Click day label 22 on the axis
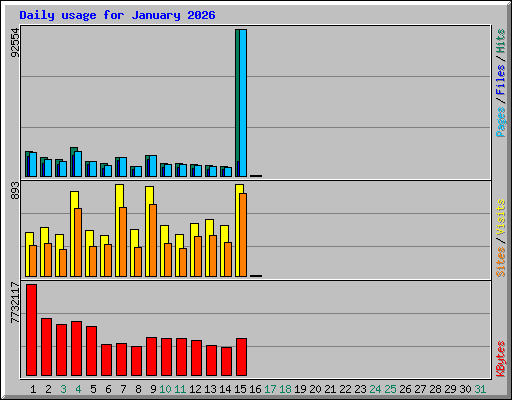Screen dimensions: 512x400 click(345, 389)
